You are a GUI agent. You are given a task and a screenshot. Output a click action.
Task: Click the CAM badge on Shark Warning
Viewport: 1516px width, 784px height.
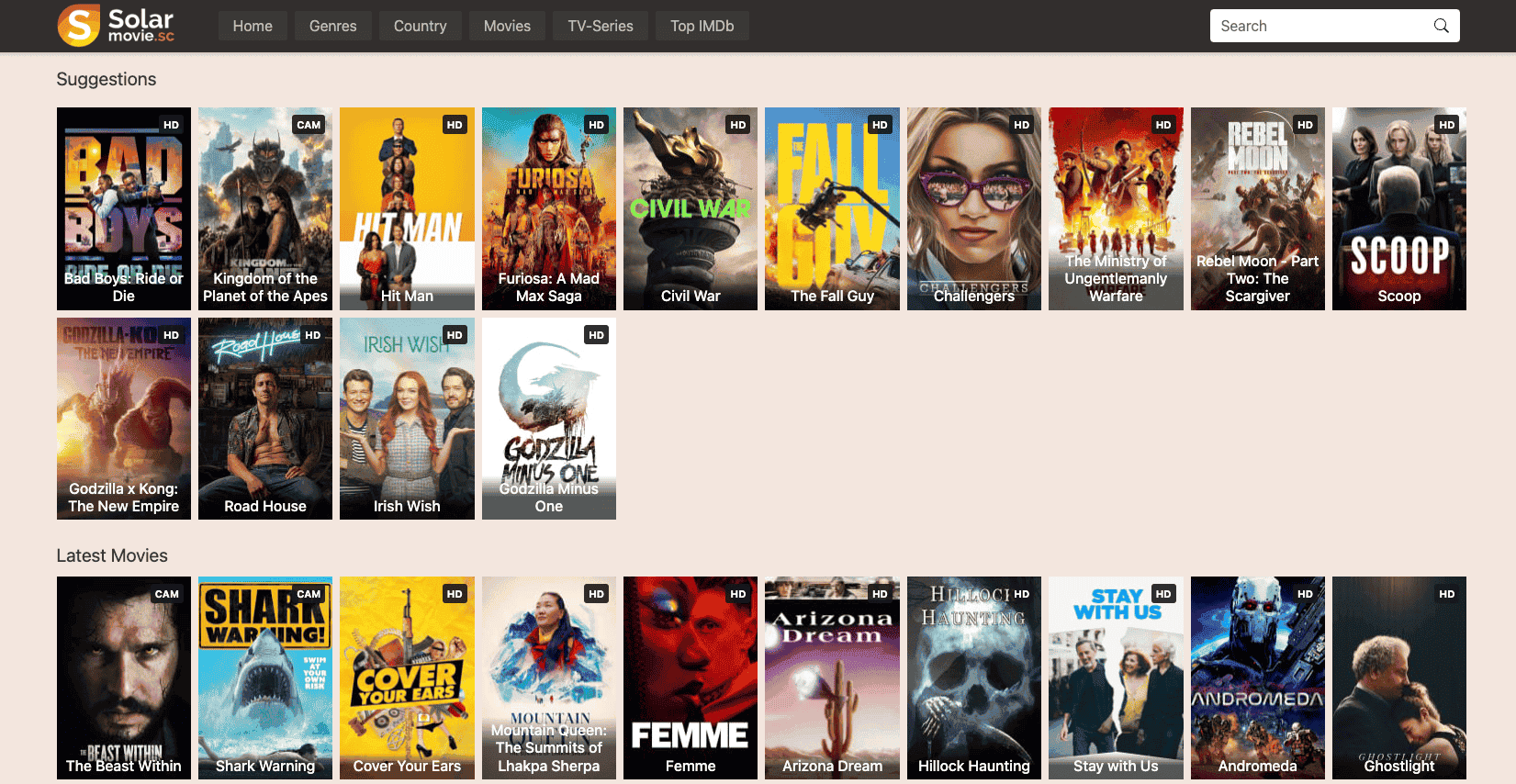coord(309,594)
